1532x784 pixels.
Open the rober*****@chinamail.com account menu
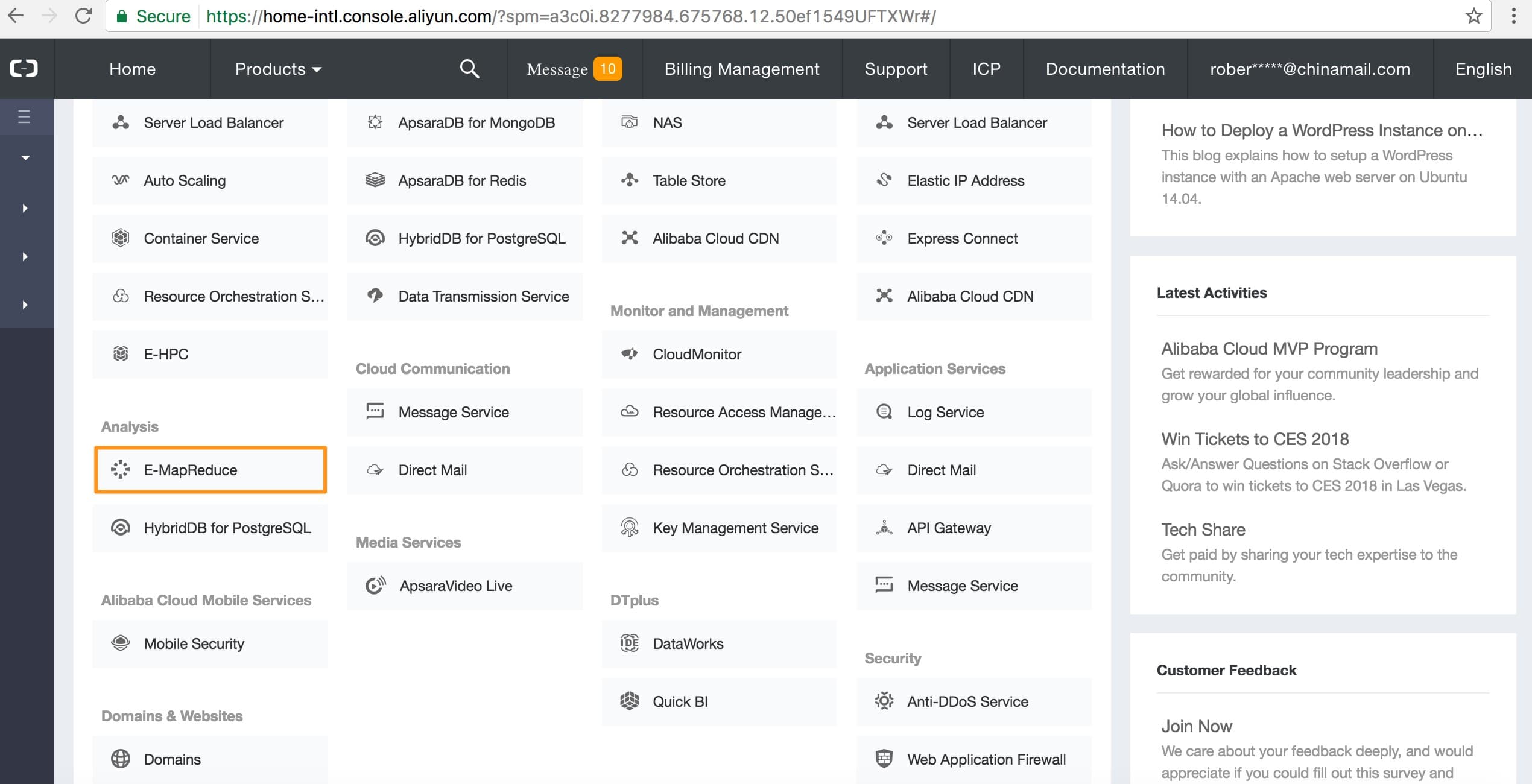1310,69
